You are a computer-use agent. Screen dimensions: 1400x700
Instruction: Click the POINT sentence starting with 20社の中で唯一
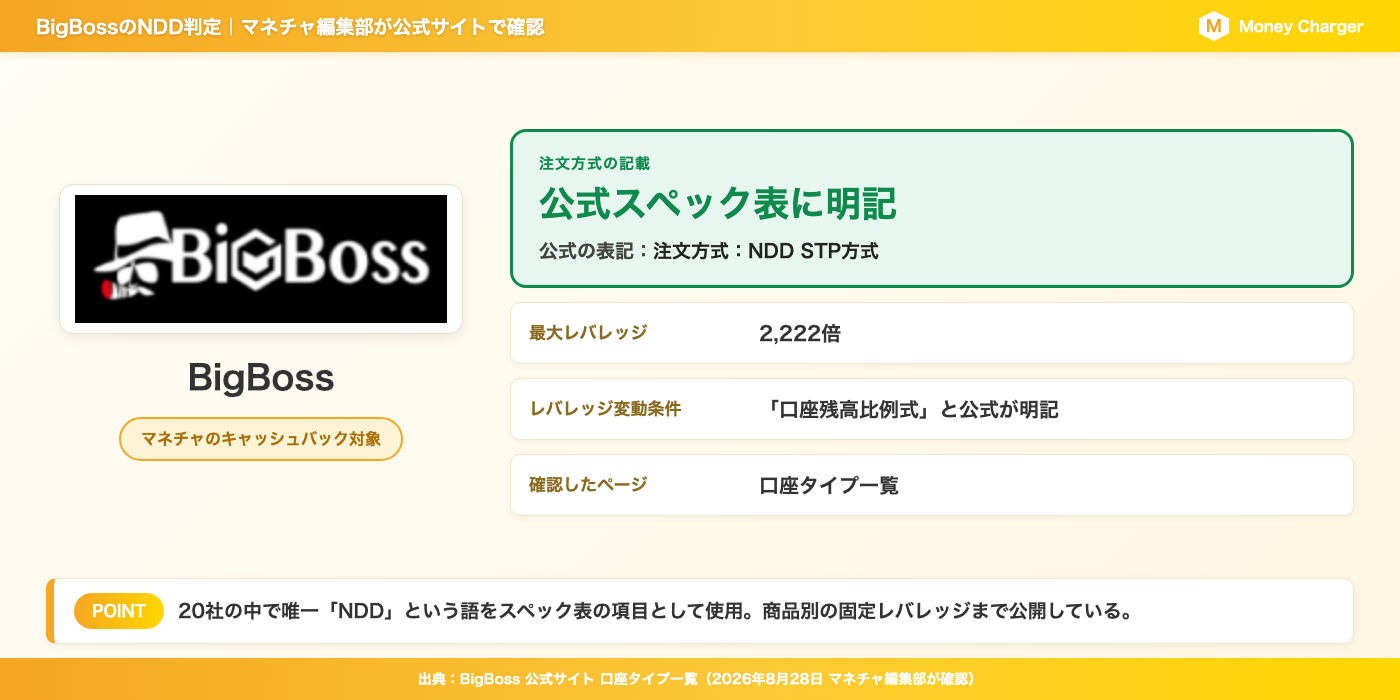point(656,611)
